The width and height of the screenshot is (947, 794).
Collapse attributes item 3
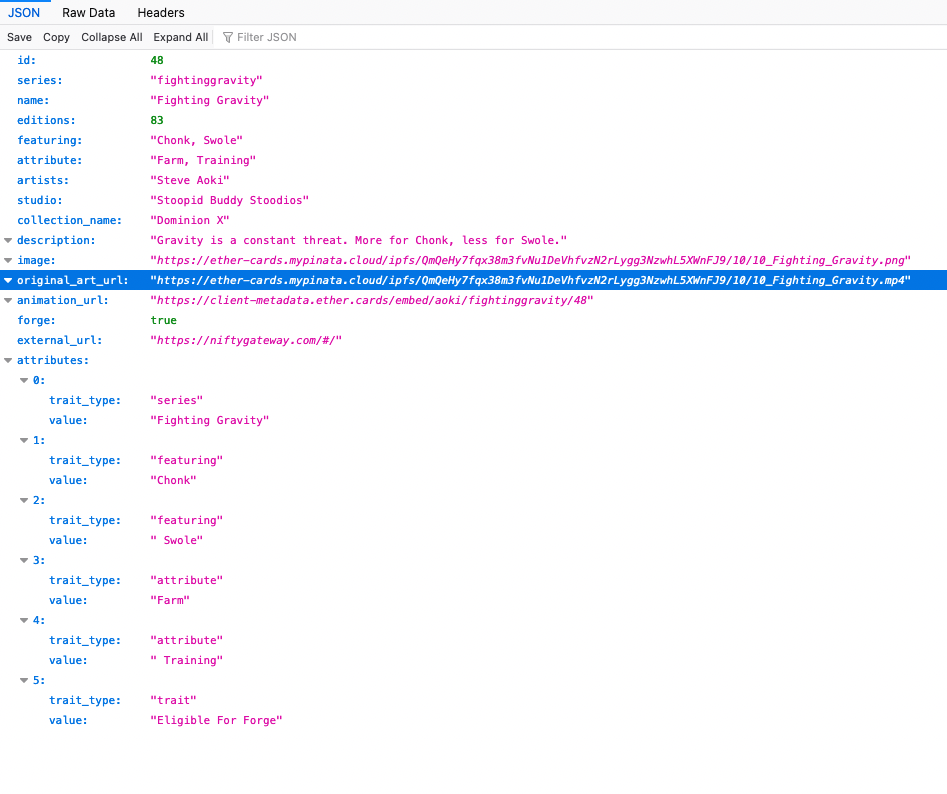click(x=24, y=560)
